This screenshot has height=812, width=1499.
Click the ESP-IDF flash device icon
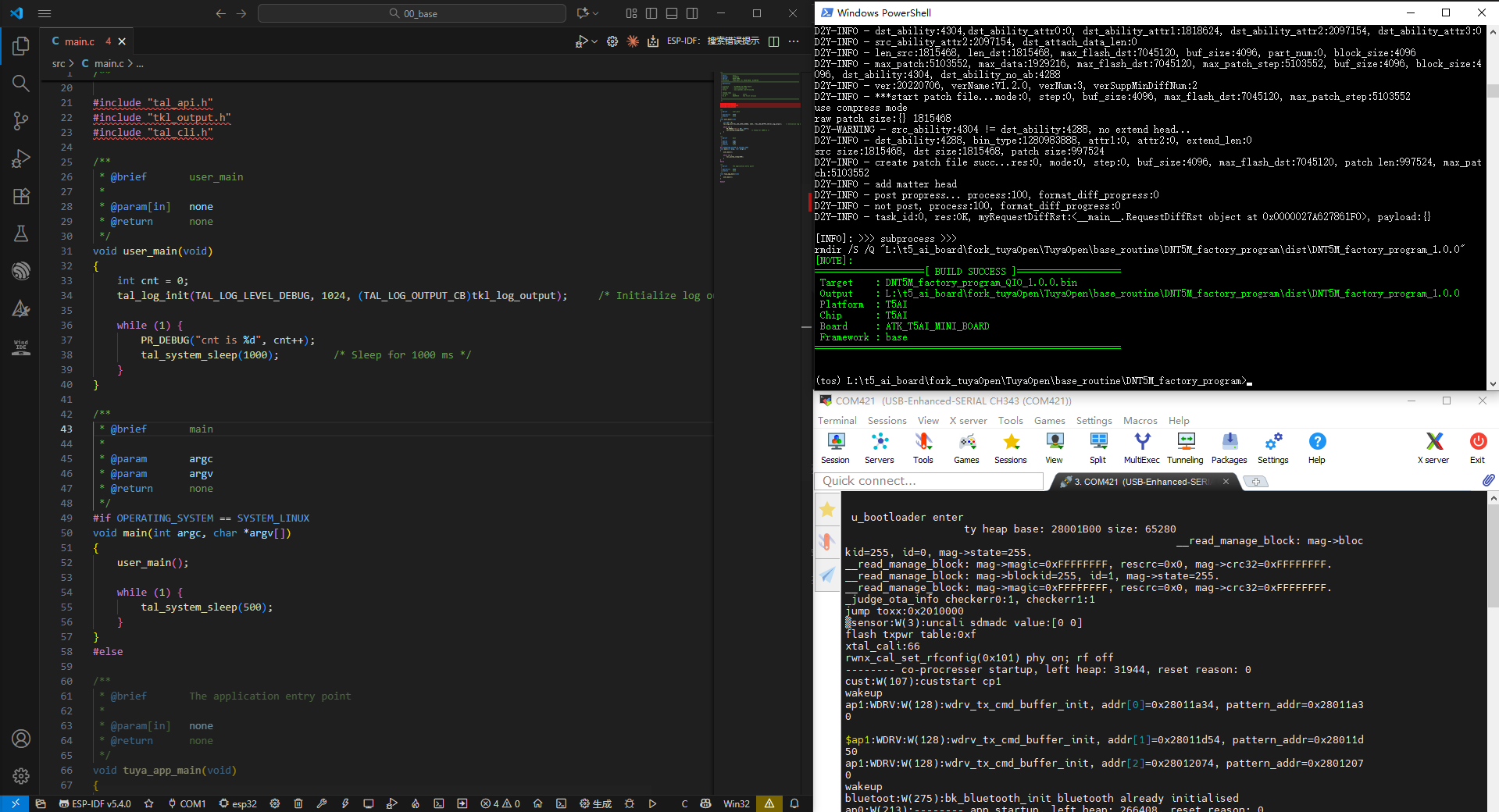coord(344,803)
